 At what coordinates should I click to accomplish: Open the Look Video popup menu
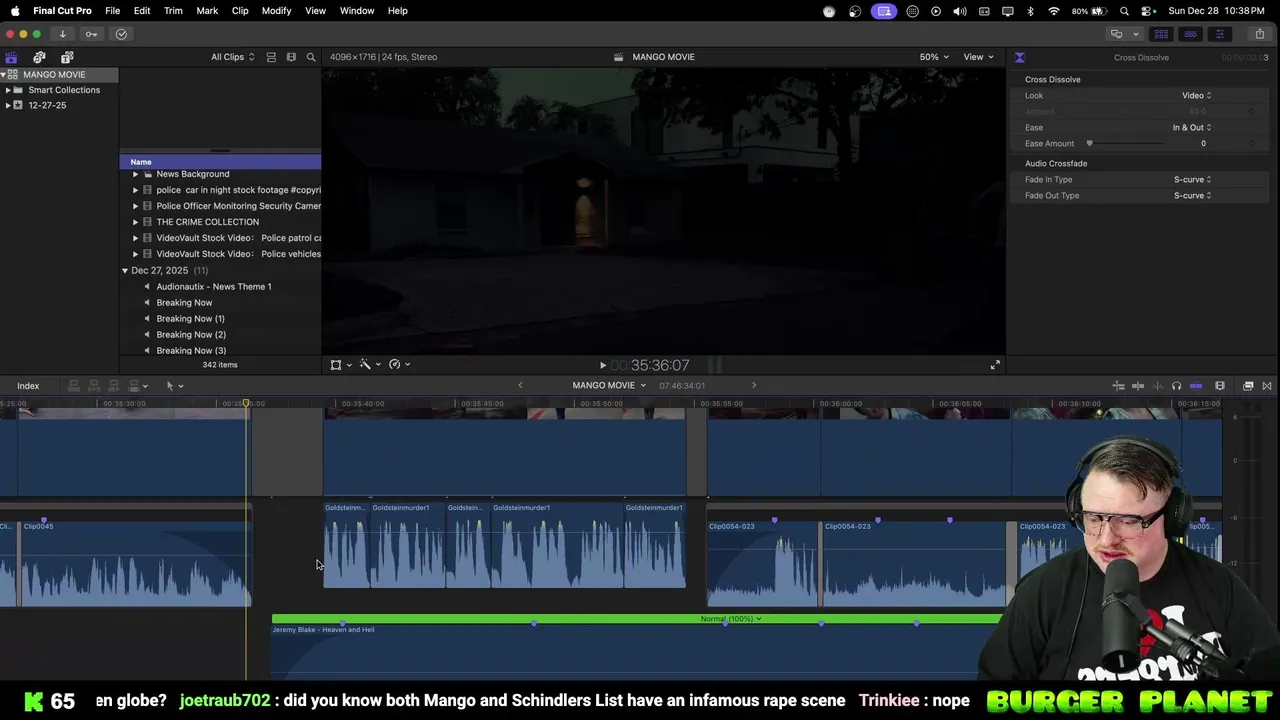click(x=1196, y=96)
